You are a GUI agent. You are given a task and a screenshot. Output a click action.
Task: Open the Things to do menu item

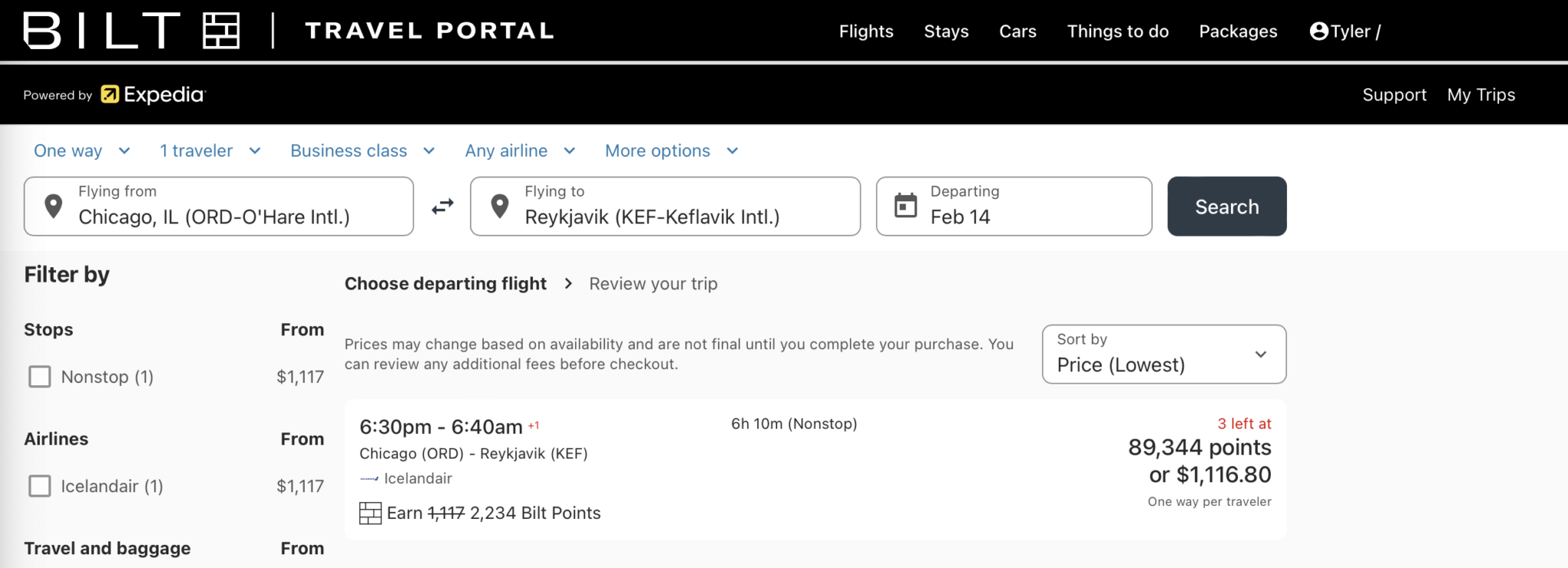(x=1118, y=31)
